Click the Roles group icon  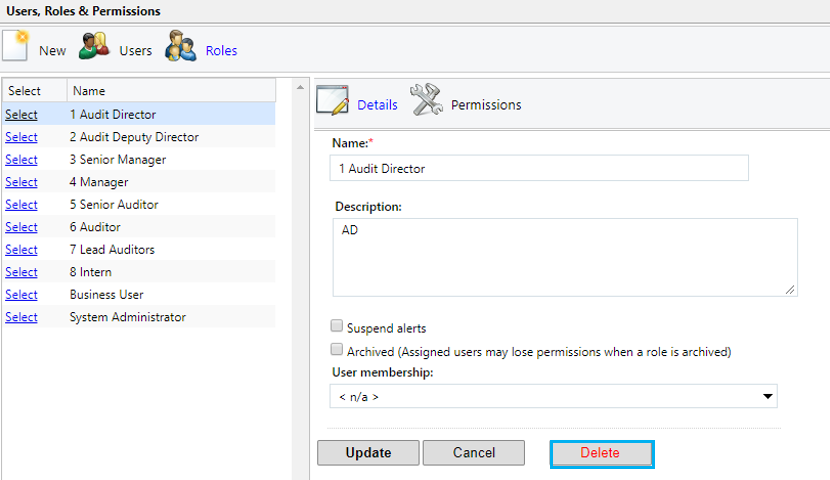tap(180, 49)
